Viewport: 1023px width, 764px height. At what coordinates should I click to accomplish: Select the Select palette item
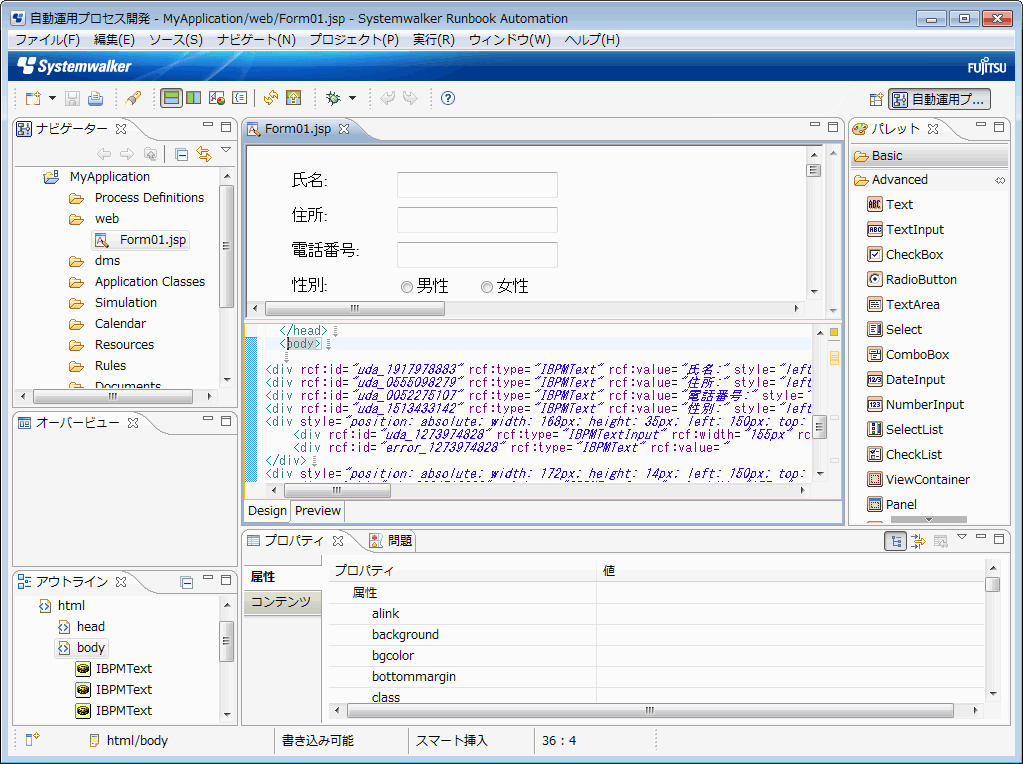(894, 329)
